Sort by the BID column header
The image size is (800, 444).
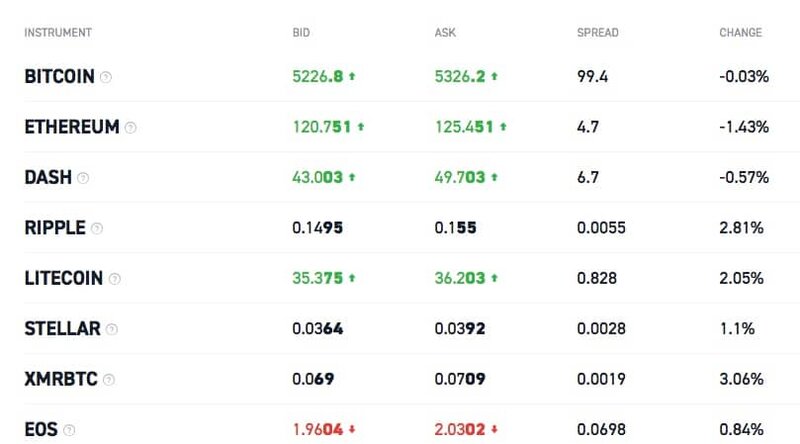coord(301,33)
